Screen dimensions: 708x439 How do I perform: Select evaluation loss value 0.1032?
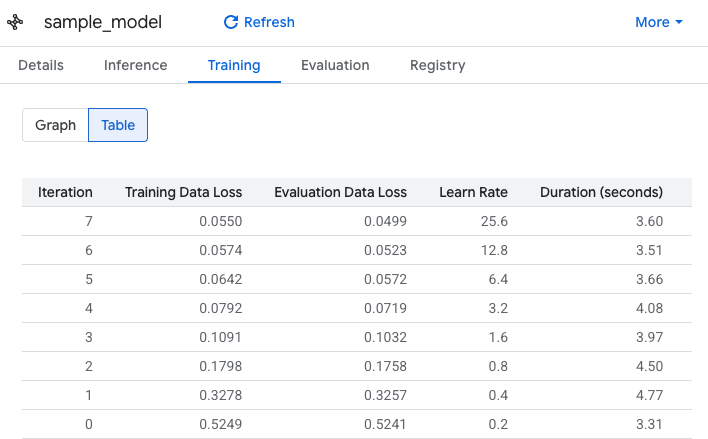coord(386,337)
